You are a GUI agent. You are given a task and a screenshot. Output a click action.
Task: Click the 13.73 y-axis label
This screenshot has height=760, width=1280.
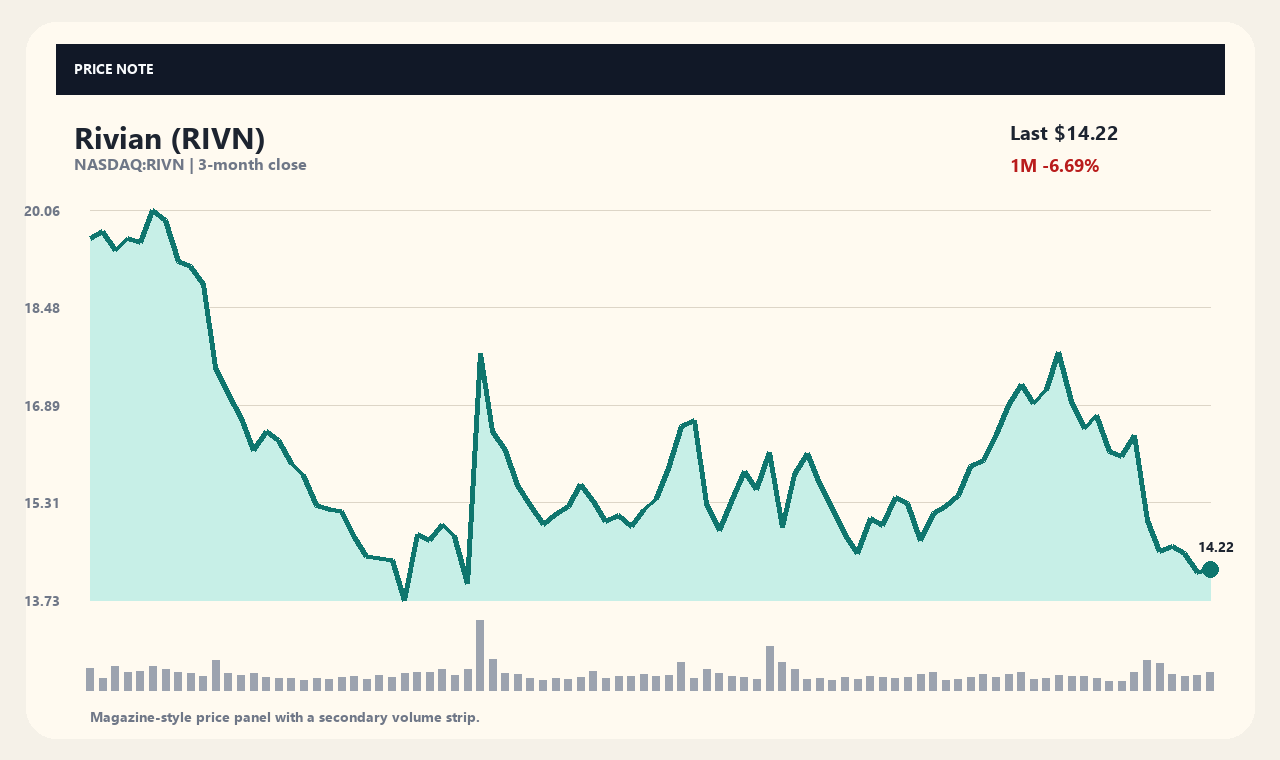pyautogui.click(x=42, y=601)
